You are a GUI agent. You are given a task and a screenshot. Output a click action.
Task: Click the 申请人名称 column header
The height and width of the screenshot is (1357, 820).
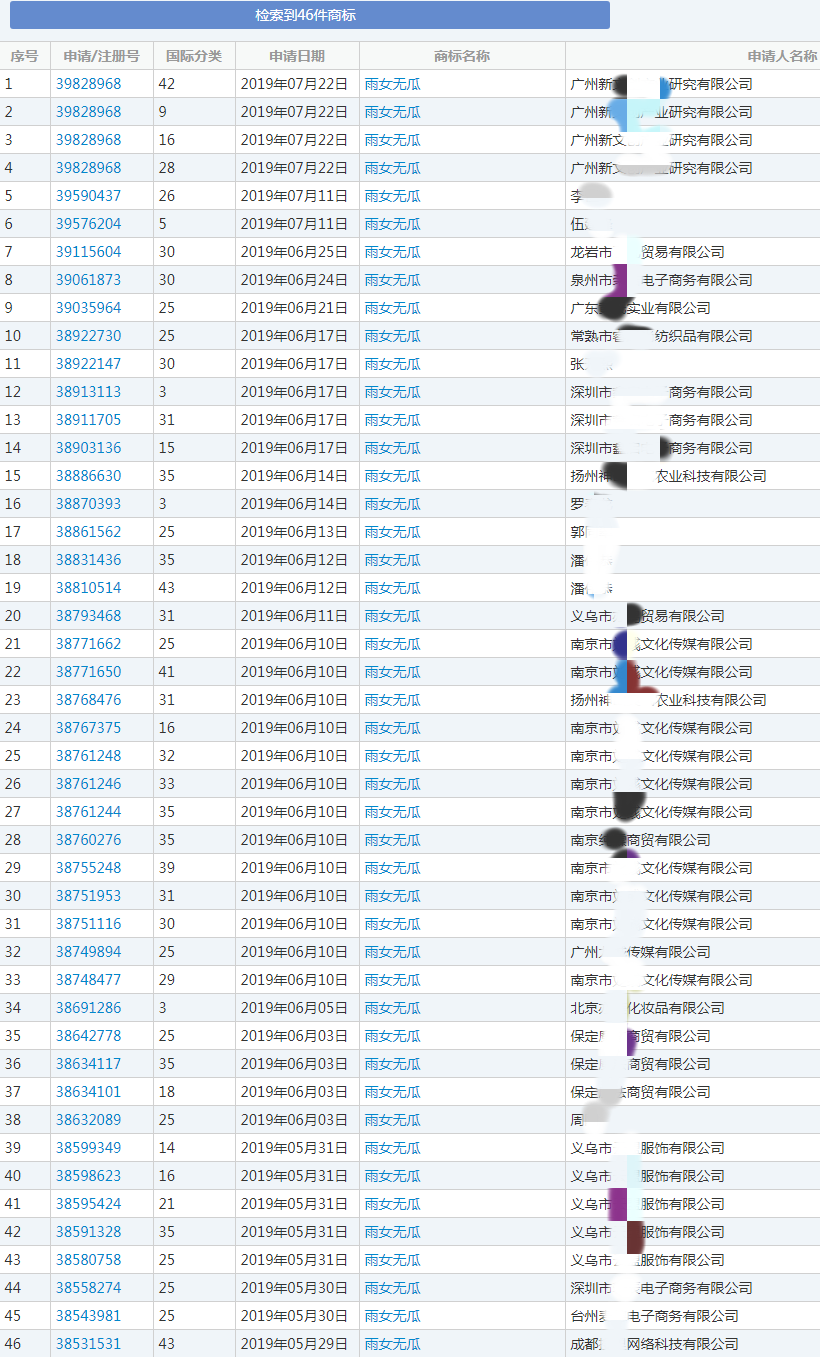[780, 56]
